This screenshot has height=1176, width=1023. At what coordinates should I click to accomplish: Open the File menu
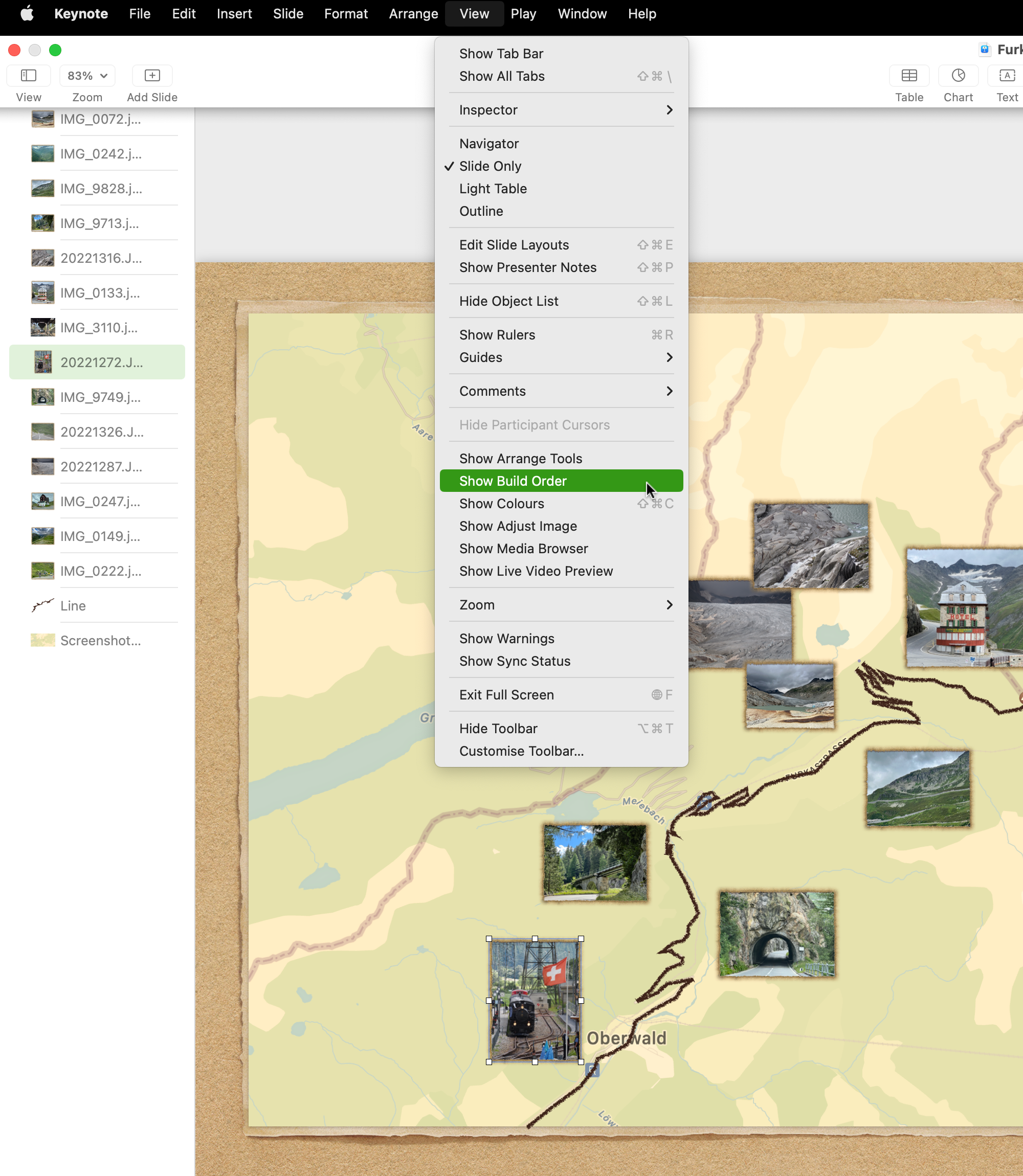pyautogui.click(x=140, y=14)
